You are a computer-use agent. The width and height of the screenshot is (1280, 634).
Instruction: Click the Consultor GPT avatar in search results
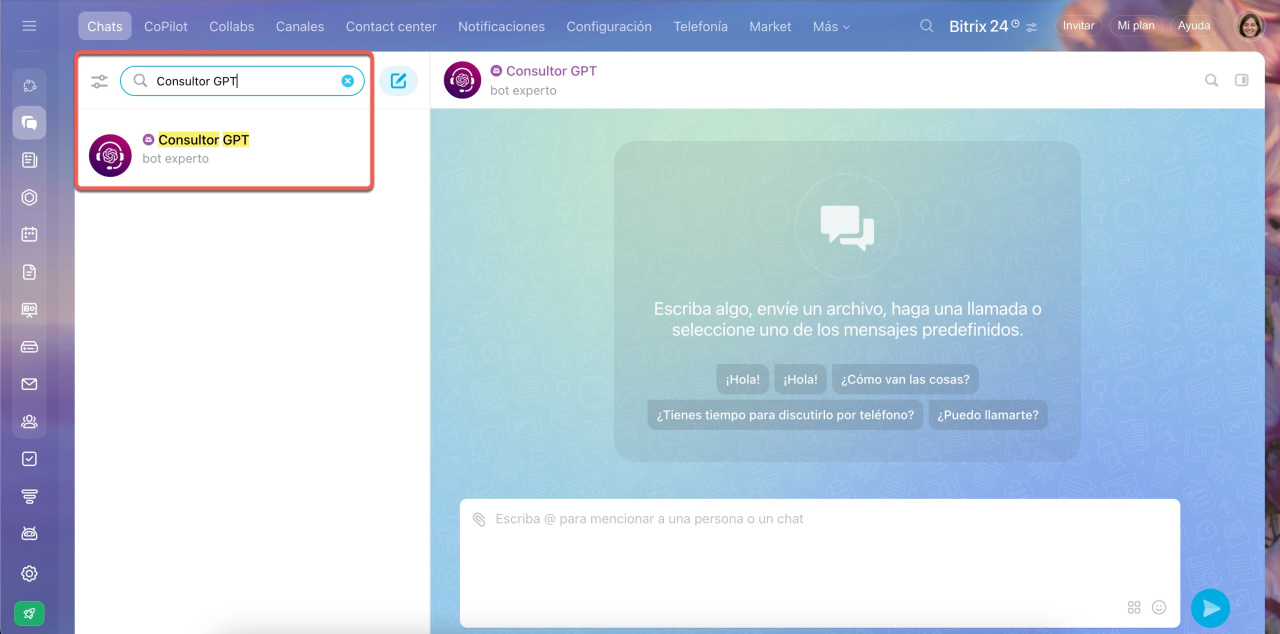tap(110, 155)
